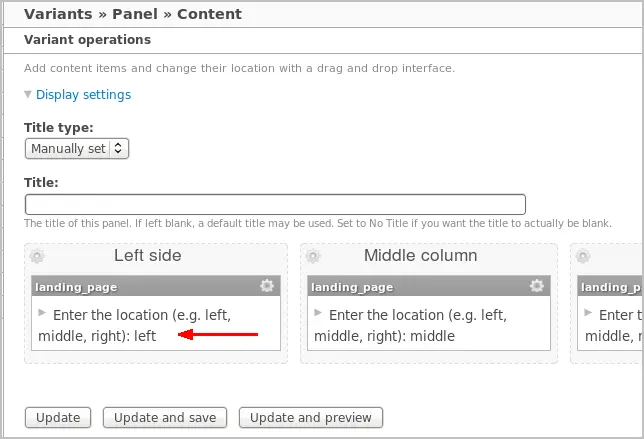
Task: Open the Title type dropdown
Action: pos(77,149)
